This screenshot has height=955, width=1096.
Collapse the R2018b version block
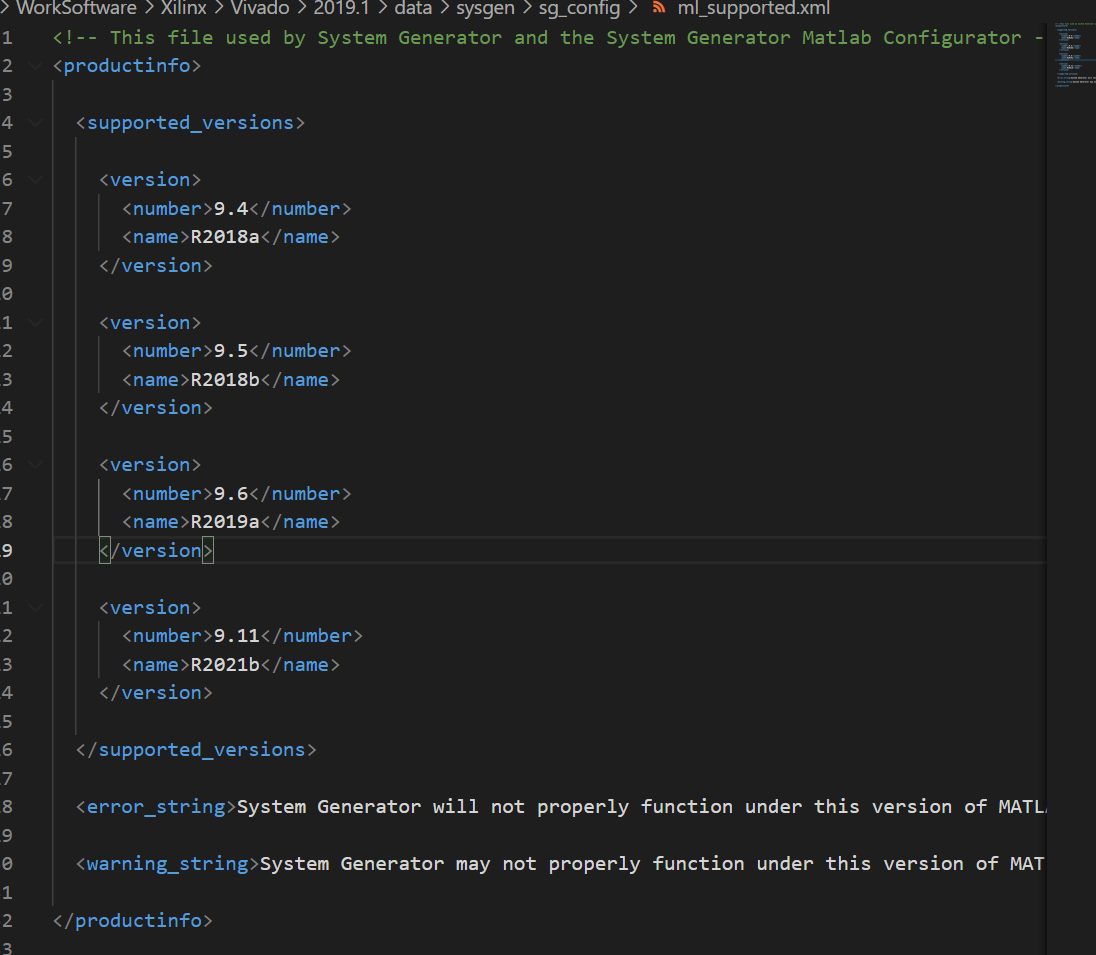coord(35,322)
